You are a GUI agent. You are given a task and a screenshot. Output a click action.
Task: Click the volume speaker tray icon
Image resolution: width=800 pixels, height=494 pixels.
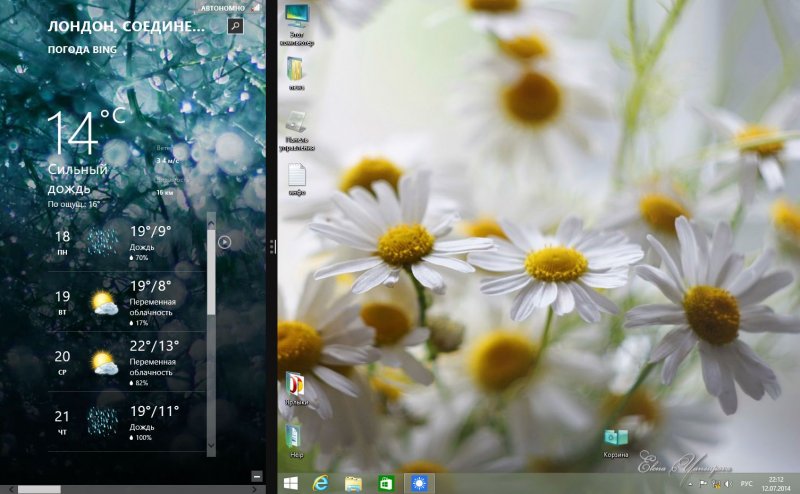[x=729, y=484]
